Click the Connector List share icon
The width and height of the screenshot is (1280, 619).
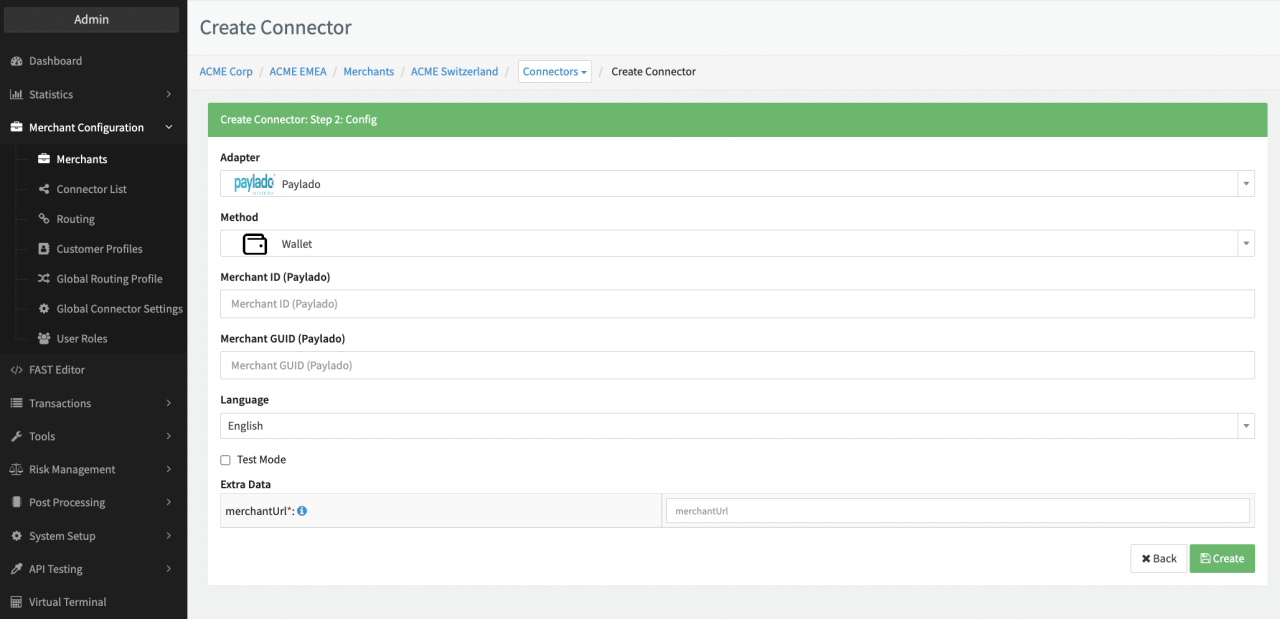tap(44, 189)
